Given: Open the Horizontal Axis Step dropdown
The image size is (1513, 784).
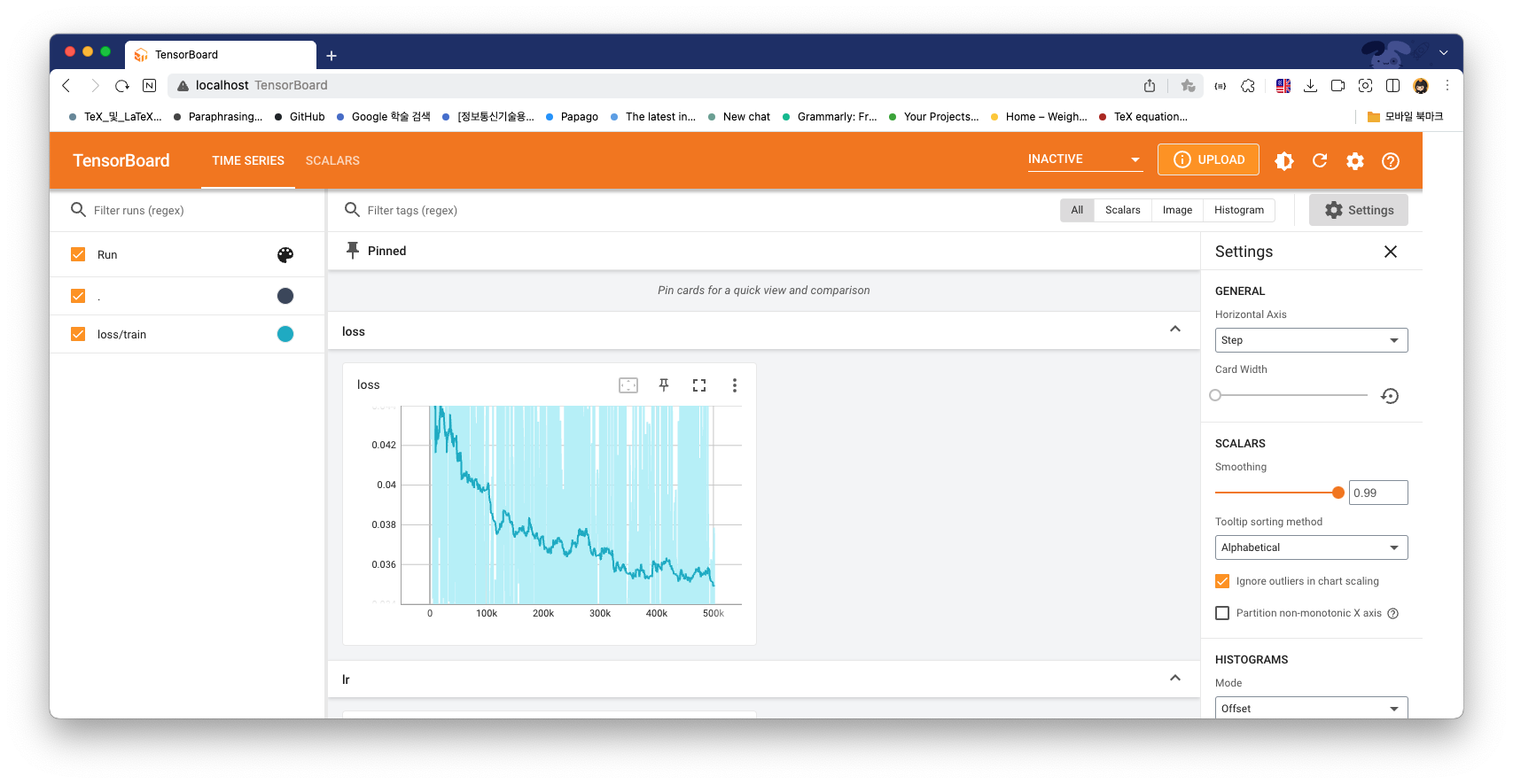Looking at the screenshot, I should point(1311,340).
